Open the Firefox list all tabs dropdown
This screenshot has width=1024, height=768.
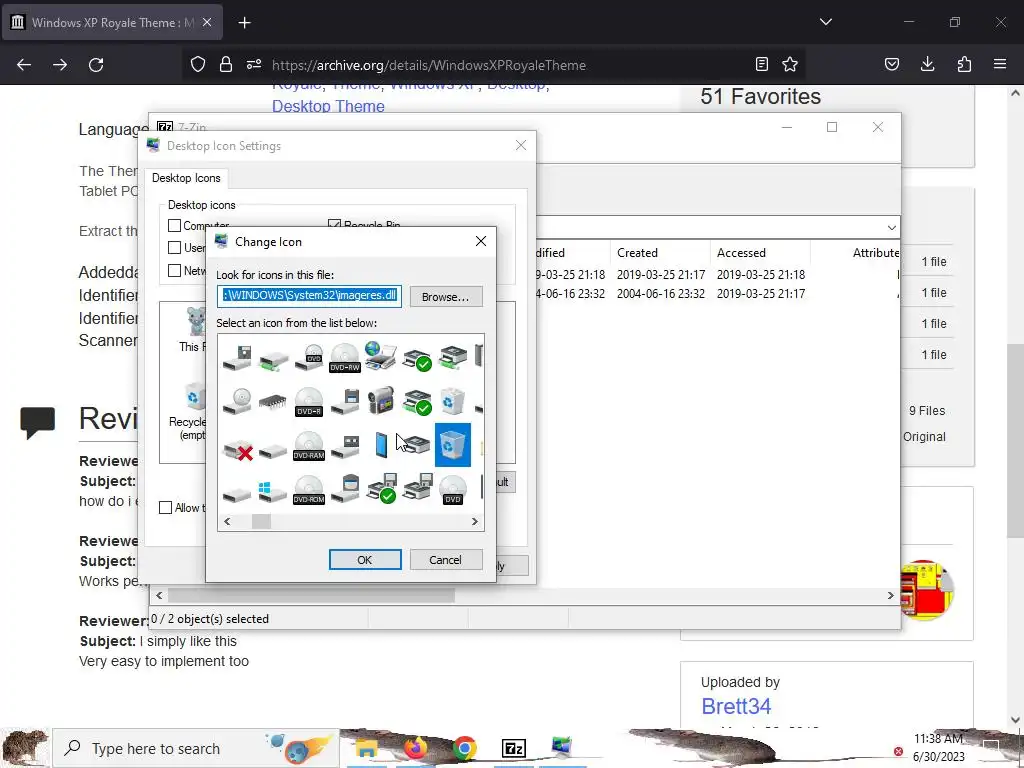[x=825, y=22]
